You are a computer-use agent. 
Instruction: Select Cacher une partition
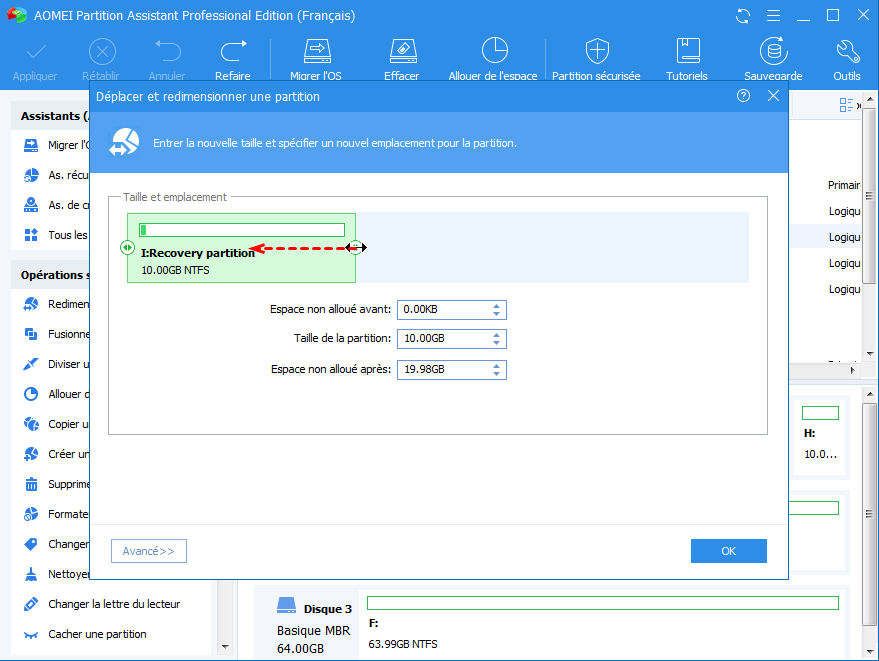pyautogui.click(x=97, y=634)
